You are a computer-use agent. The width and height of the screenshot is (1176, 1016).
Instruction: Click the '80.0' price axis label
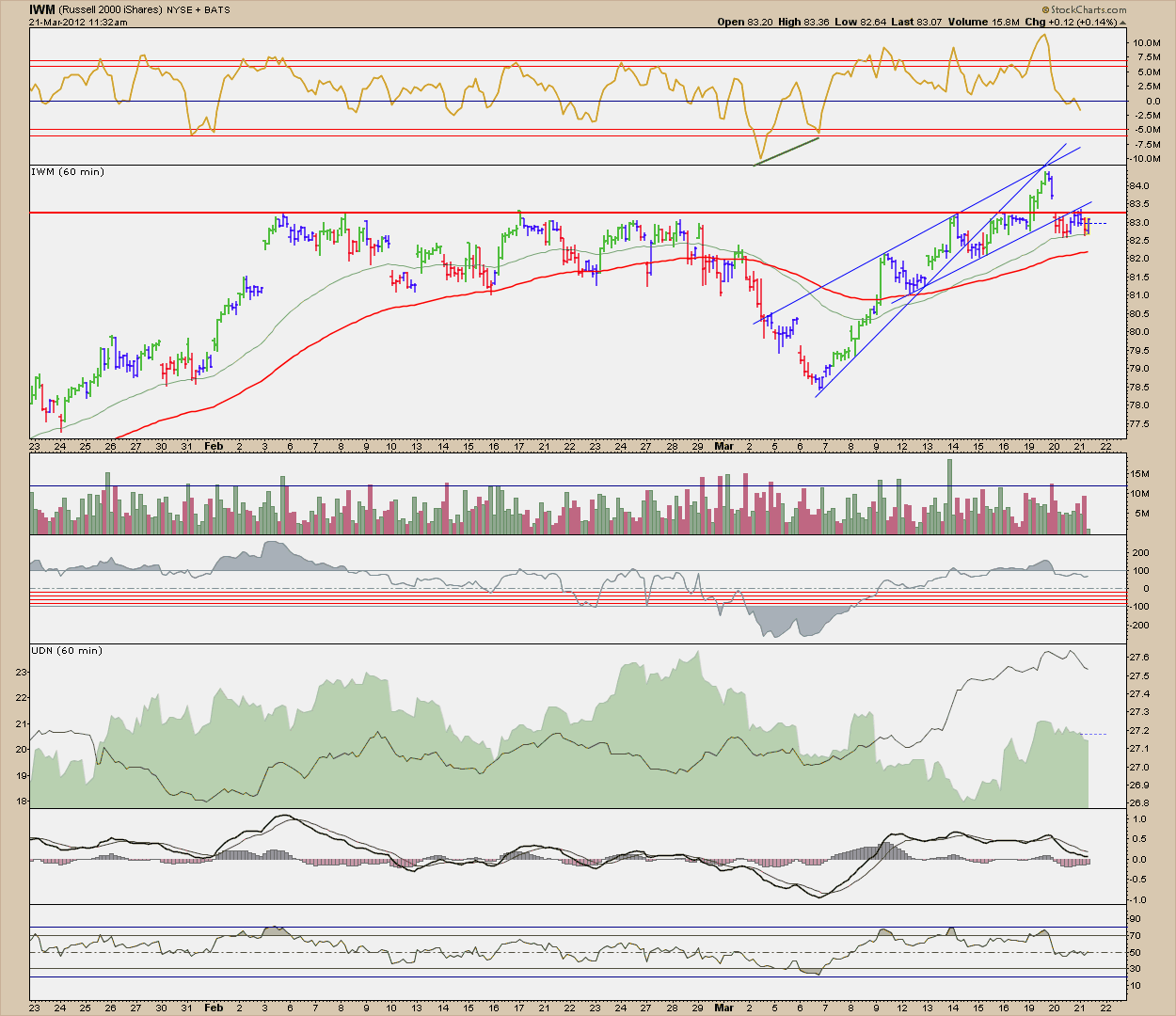point(1141,332)
